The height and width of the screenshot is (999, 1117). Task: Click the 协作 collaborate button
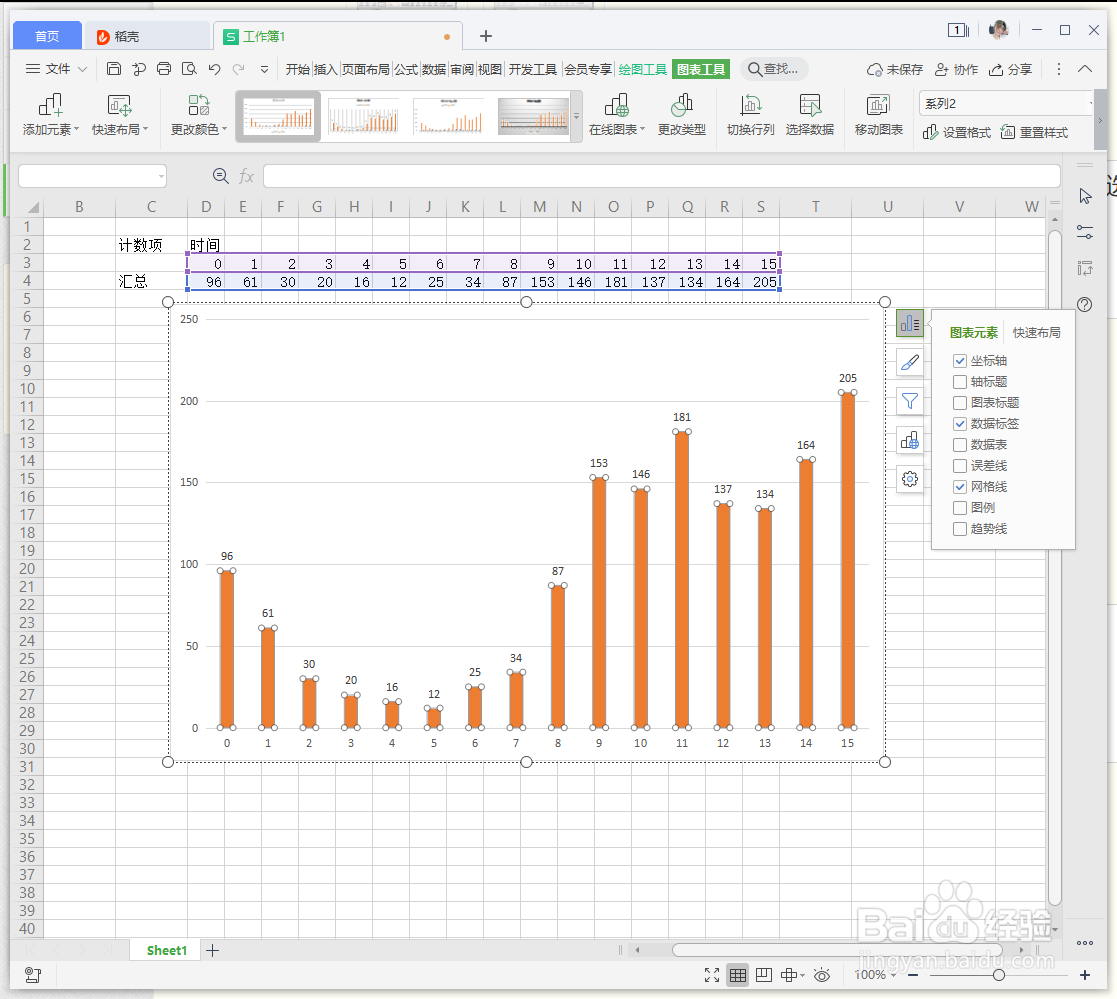click(x=957, y=69)
